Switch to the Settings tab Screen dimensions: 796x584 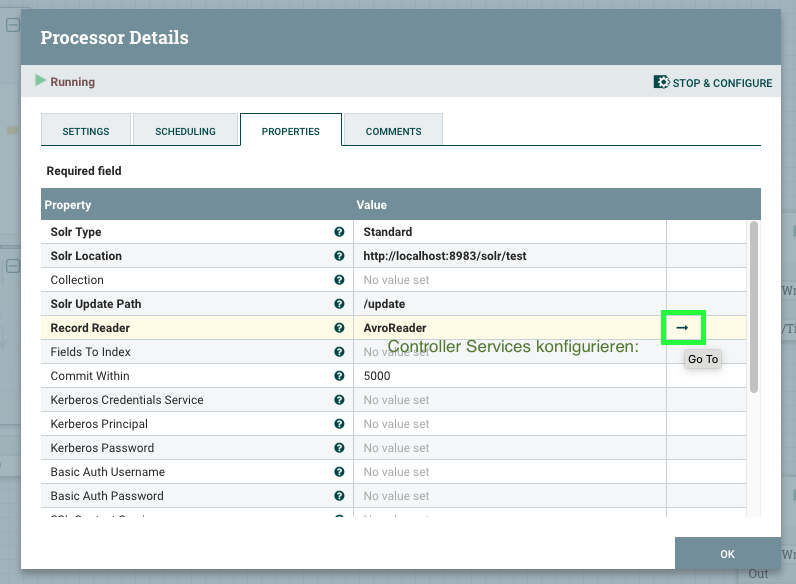(x=86, y=131)
